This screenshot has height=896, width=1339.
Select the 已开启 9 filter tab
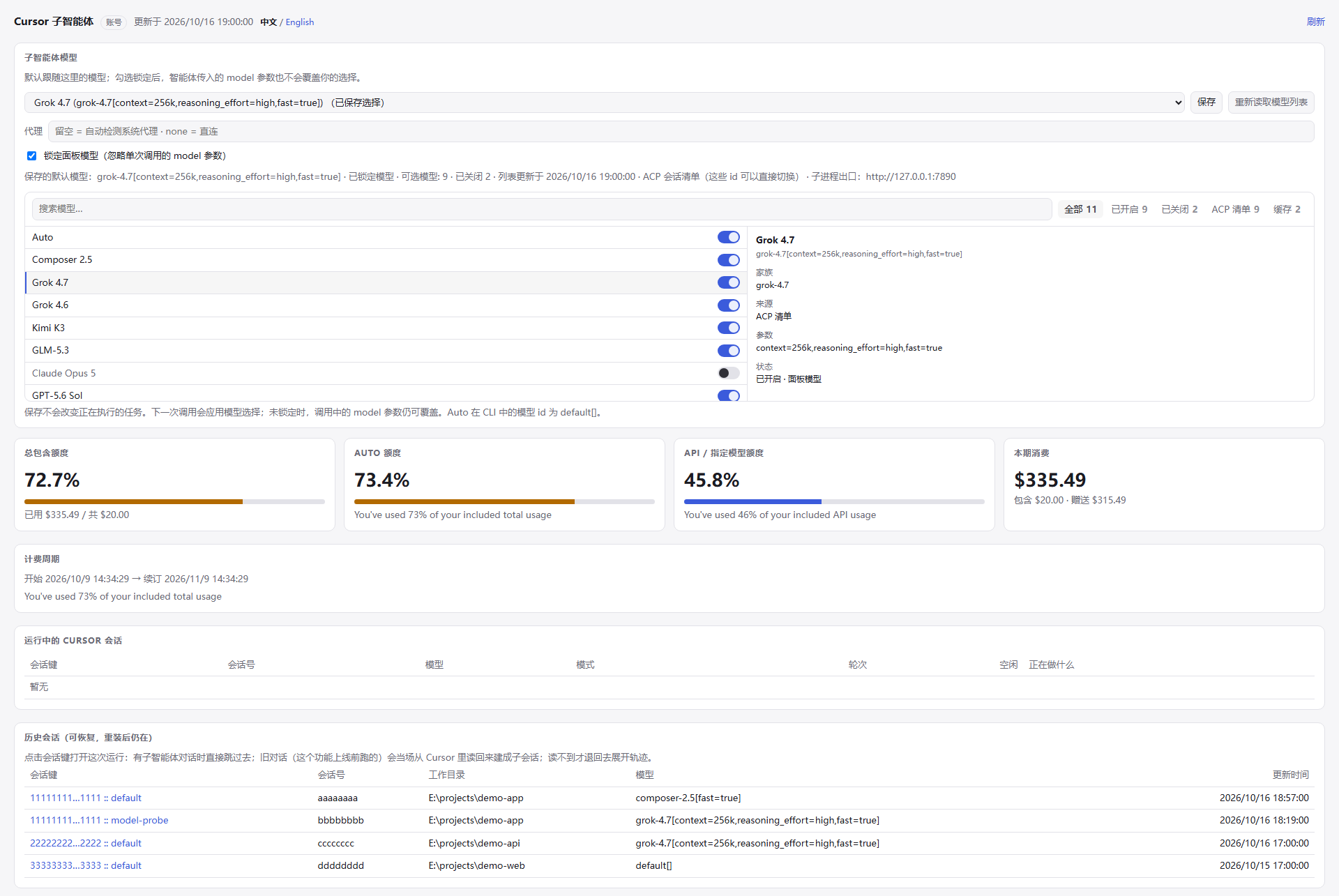tap(1129, 209)
